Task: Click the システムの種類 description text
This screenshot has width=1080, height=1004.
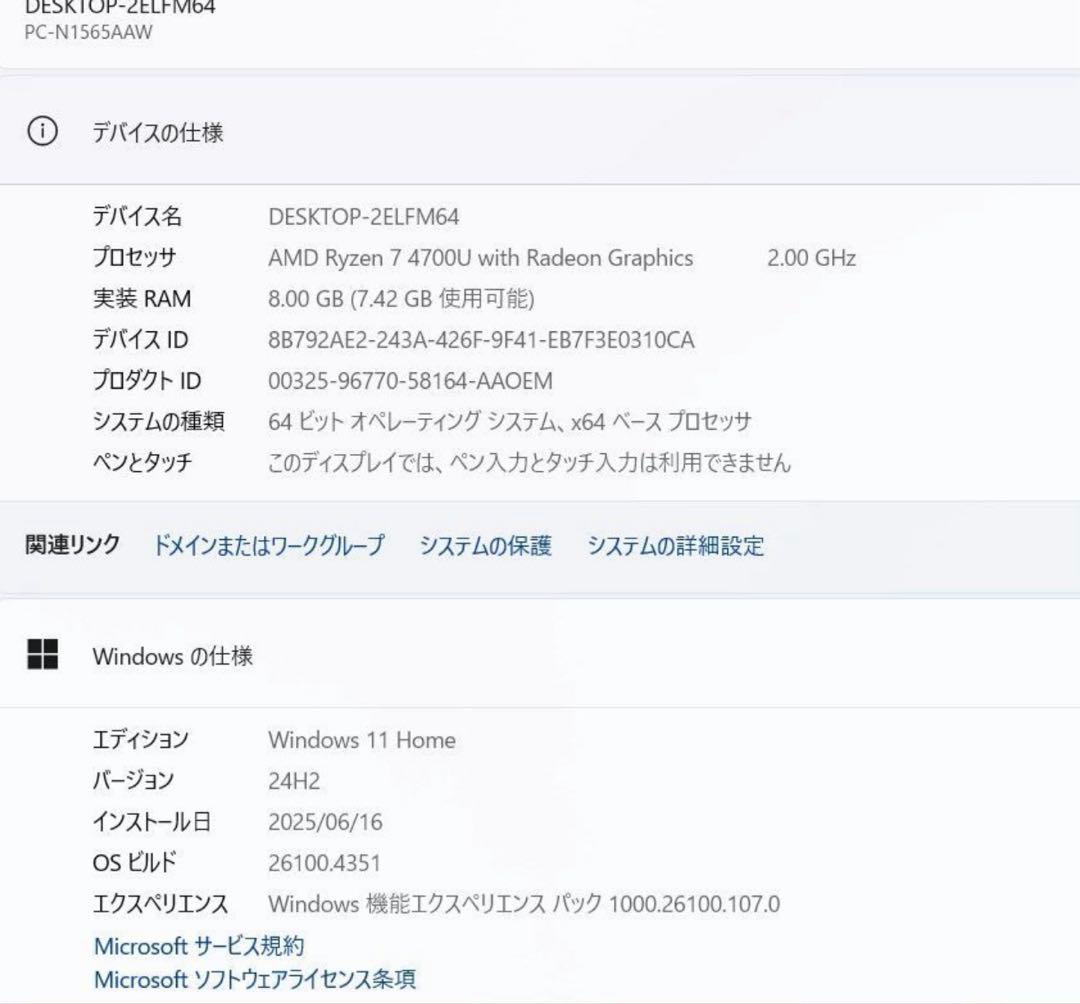Action: coord(506,421)
